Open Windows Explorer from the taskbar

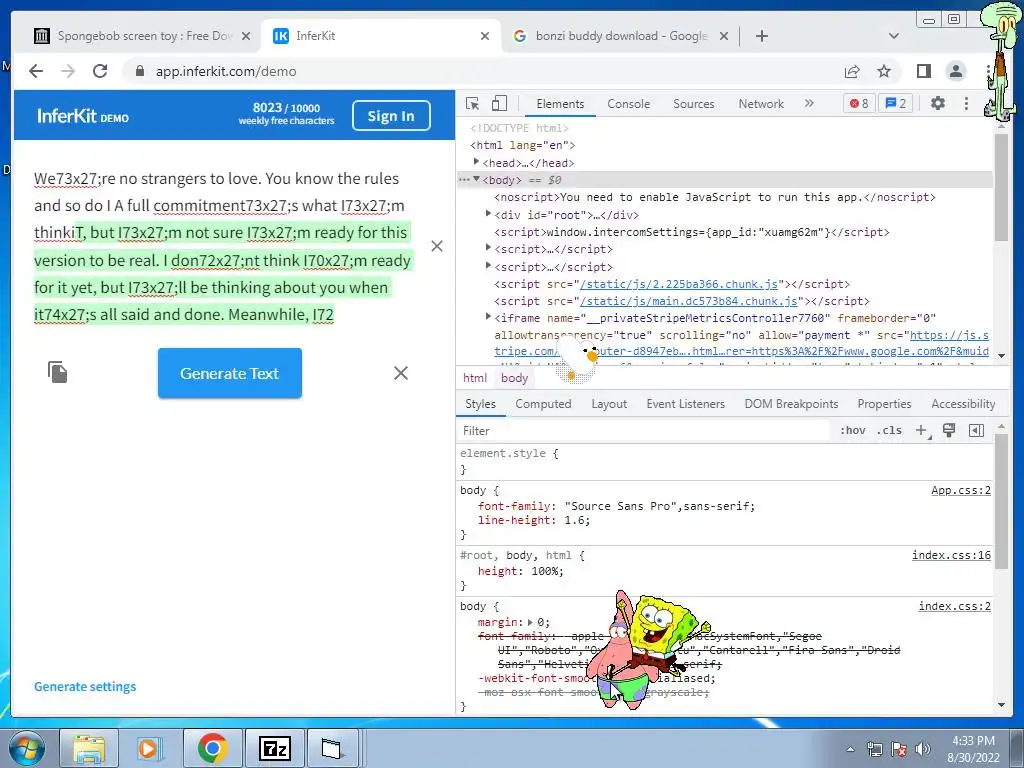pyautogui.click(x=89, y=748)
